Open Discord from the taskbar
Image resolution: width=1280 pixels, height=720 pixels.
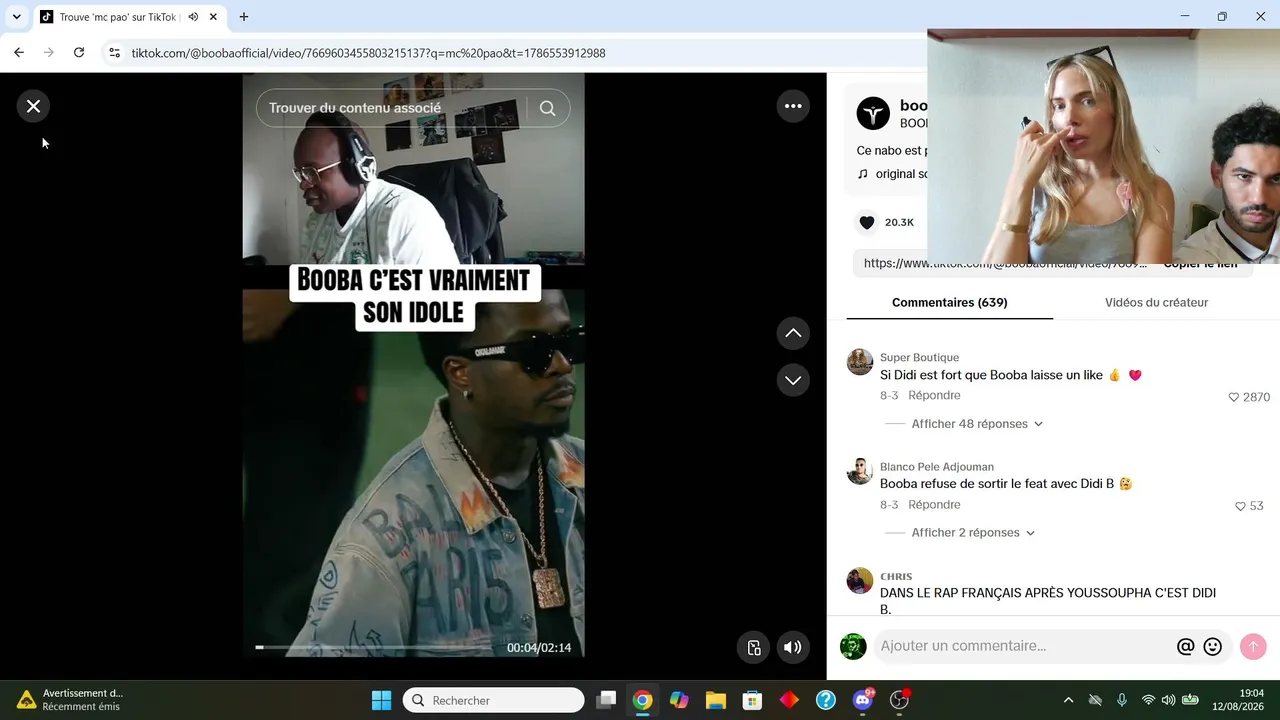[864, 700]
